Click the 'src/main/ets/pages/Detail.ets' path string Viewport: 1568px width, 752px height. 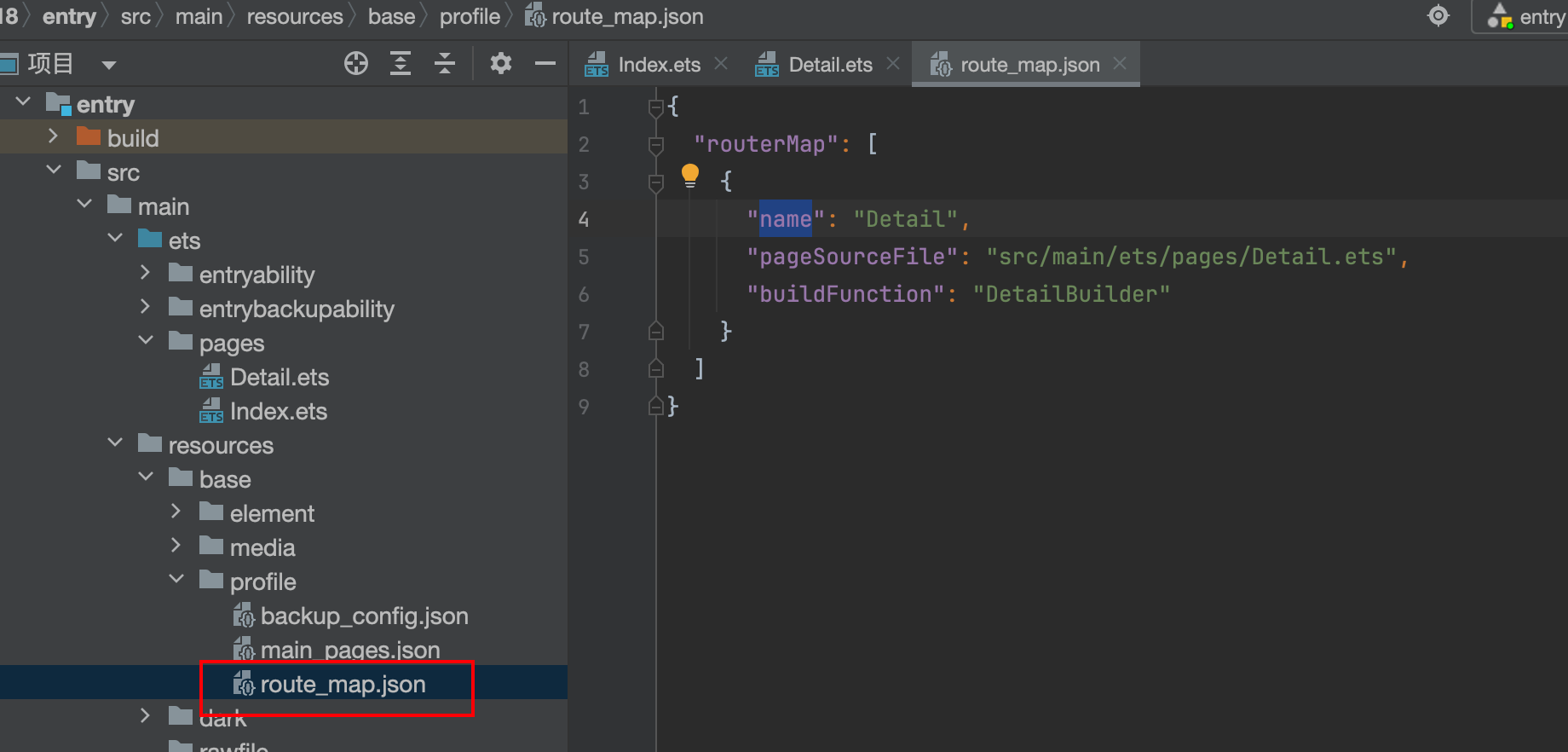click(1191, 257)
